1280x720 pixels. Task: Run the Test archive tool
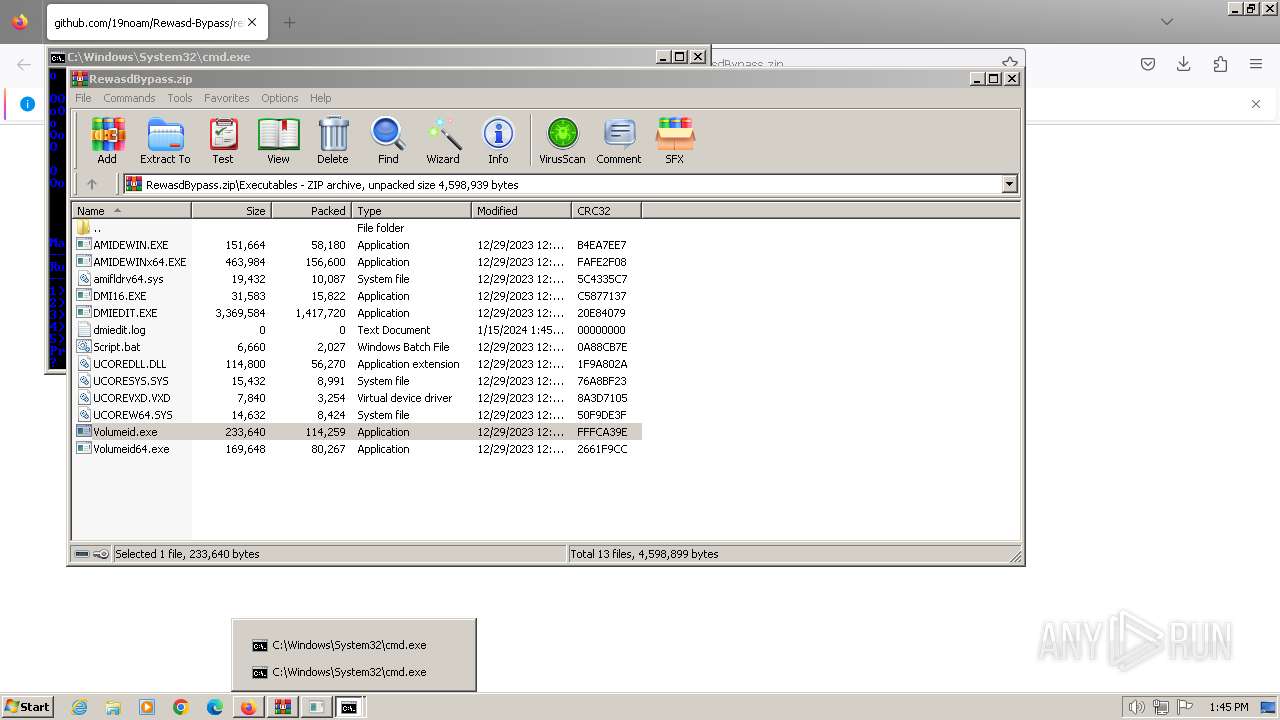pos(223,140)
